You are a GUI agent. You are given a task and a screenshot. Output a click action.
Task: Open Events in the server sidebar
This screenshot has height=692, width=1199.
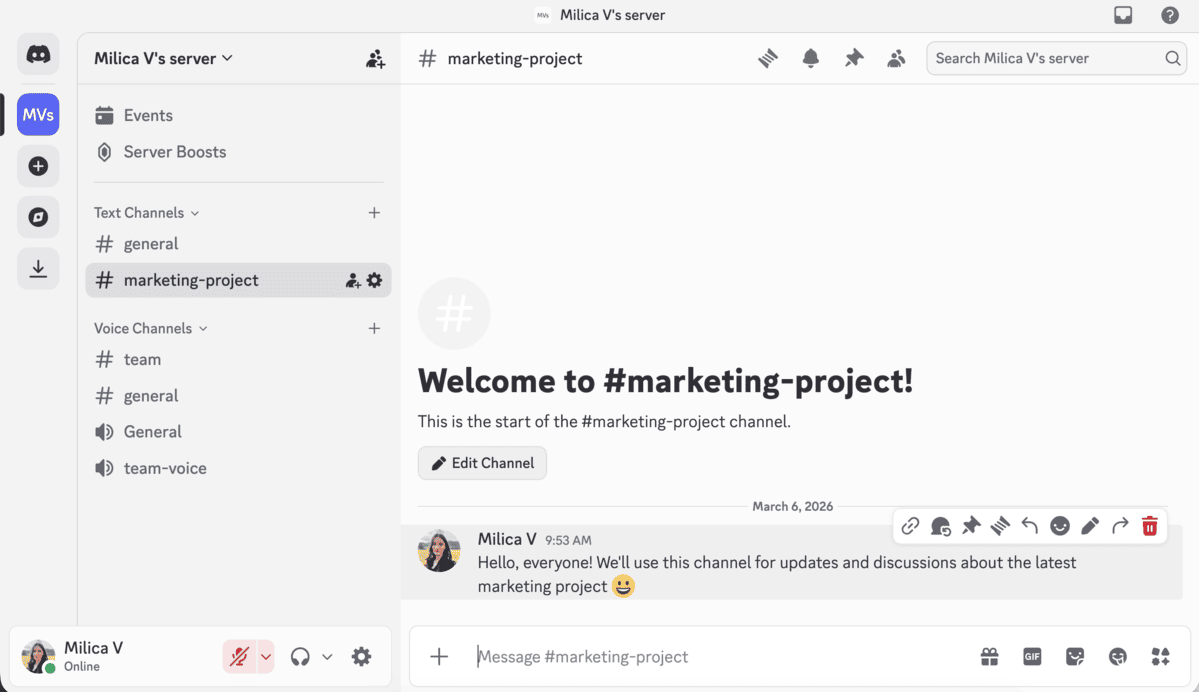pos(148,116)
